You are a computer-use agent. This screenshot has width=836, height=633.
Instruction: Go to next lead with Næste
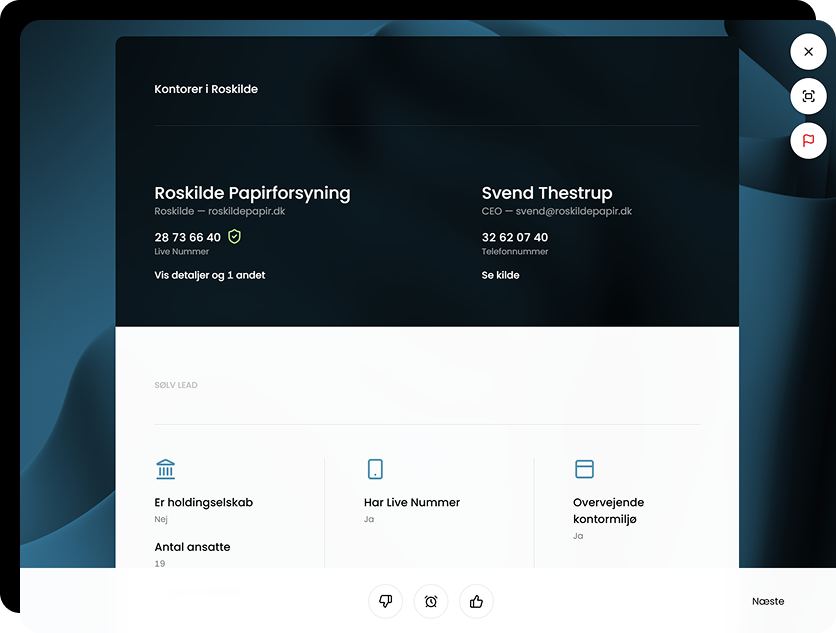click(768, 601)
